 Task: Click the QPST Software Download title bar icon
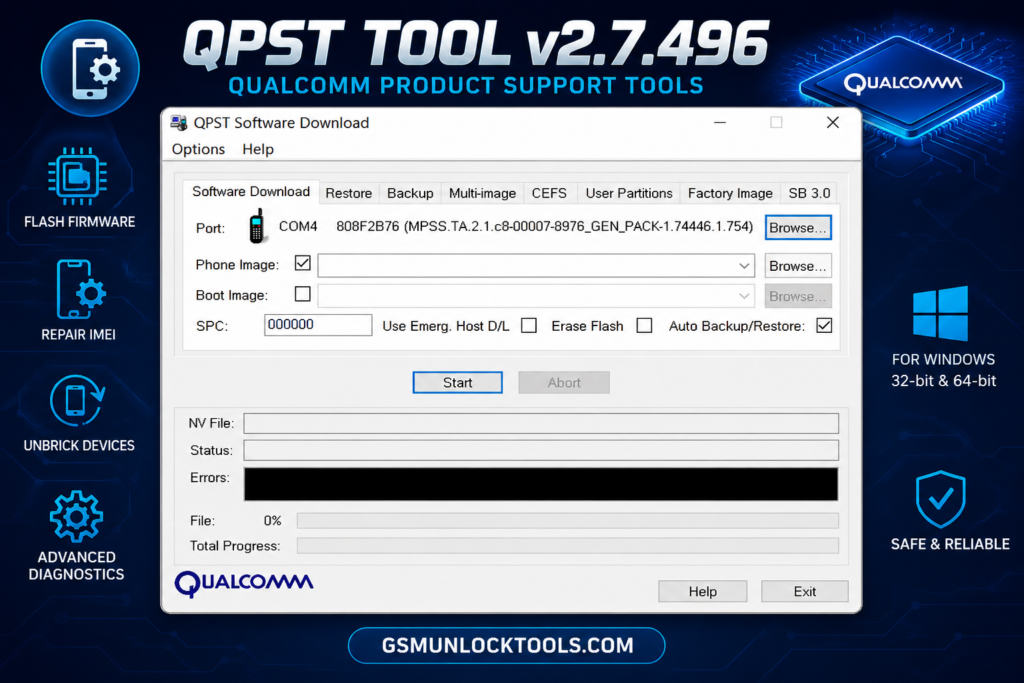point(178,123)
